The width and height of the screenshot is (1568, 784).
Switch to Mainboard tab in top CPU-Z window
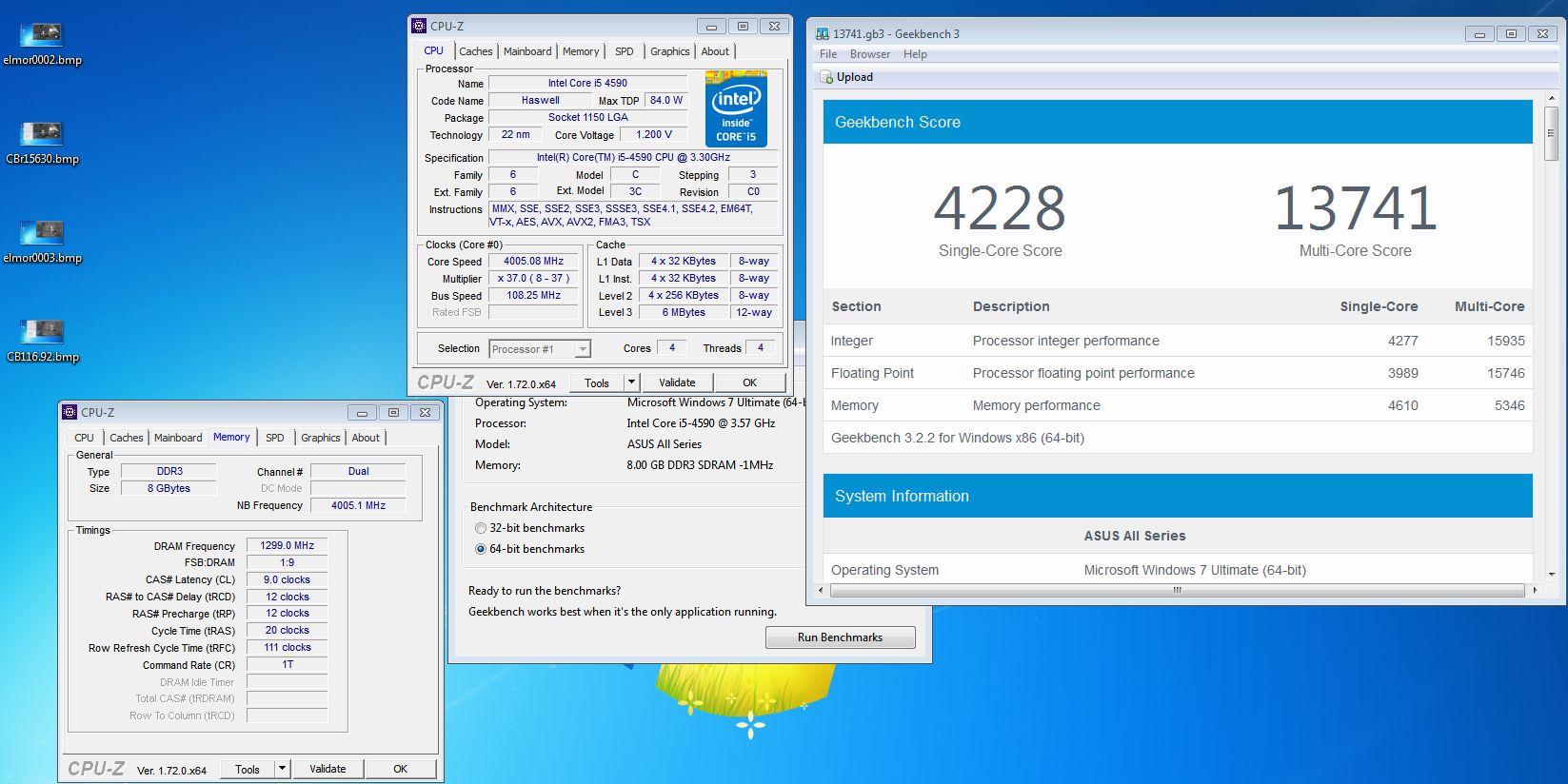[x=527, y=51]
